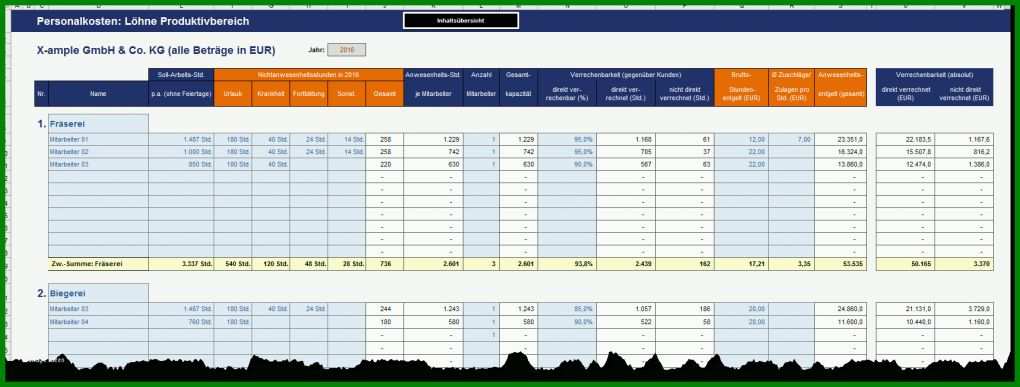The image size is (1020, 387).
Task: Click the Fortbildung column header
Action: [309, 94]
